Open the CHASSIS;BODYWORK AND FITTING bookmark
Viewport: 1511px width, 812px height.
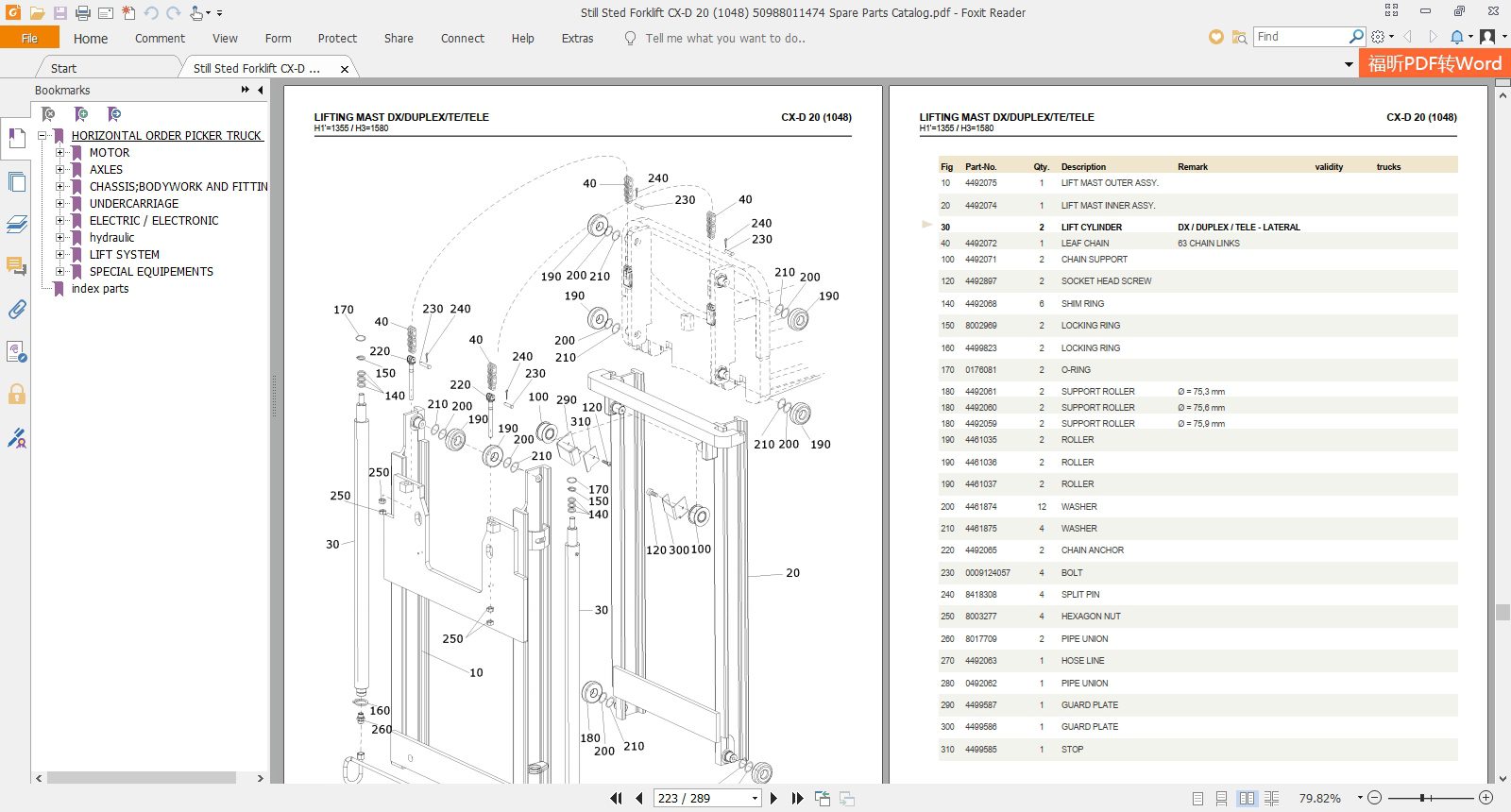coord(178,186)
